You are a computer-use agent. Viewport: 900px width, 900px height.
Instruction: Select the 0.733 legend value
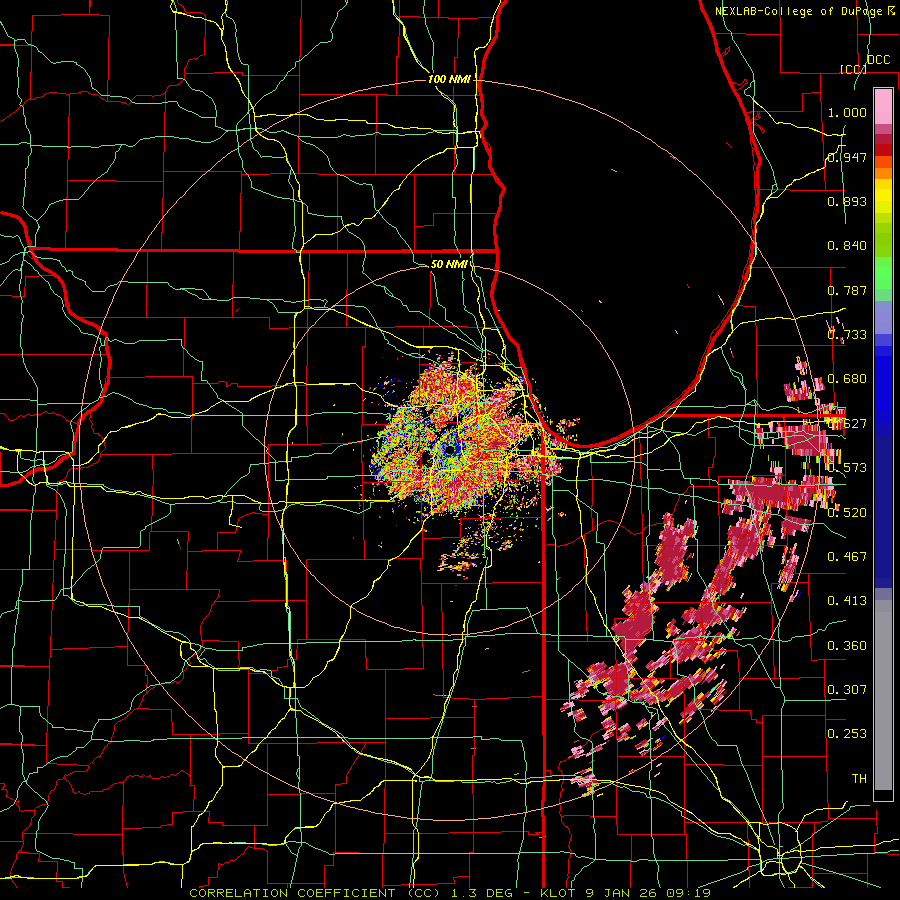click(x=847, y=335)
